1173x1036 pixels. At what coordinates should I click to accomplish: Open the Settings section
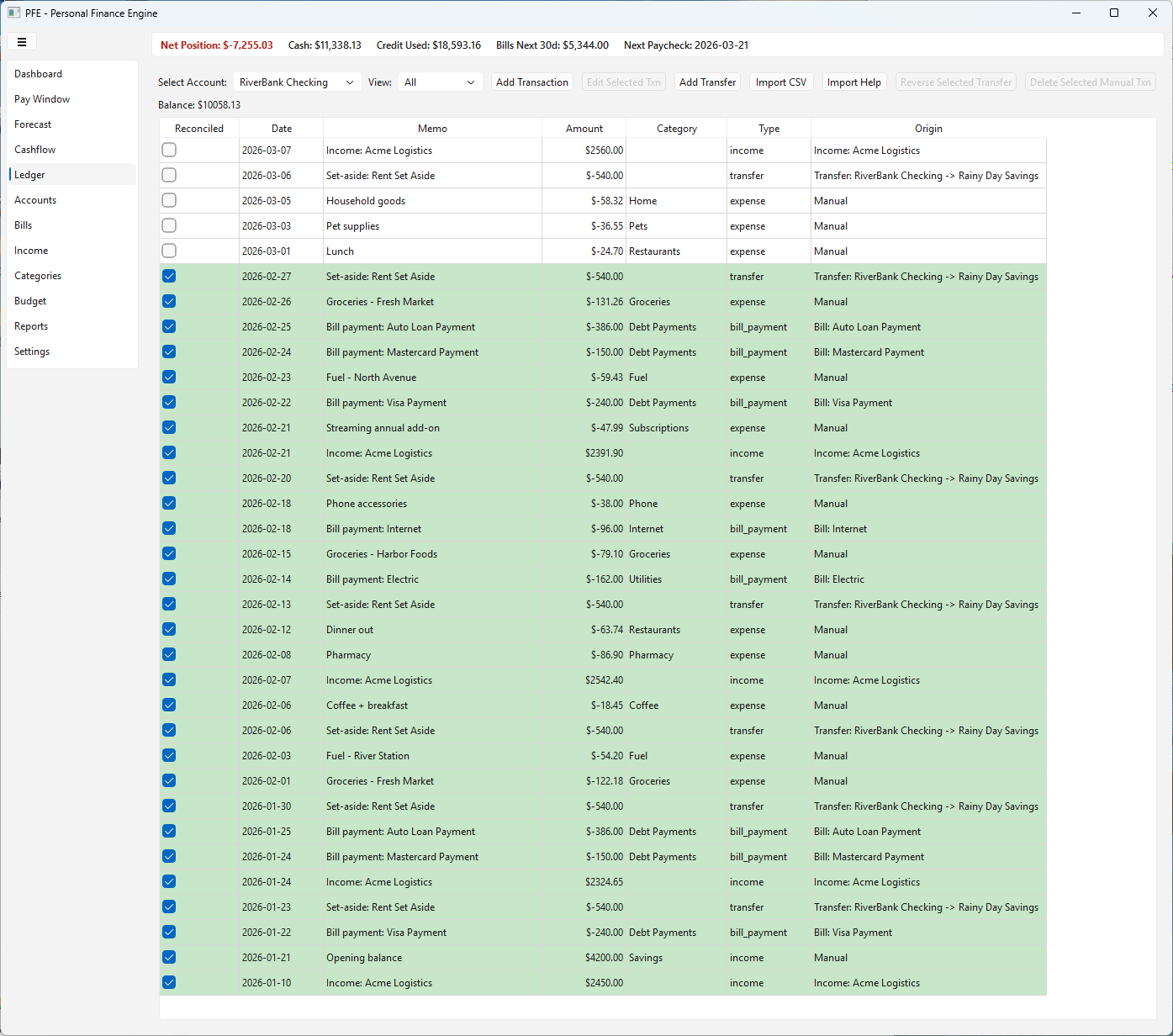pos(32,351)
